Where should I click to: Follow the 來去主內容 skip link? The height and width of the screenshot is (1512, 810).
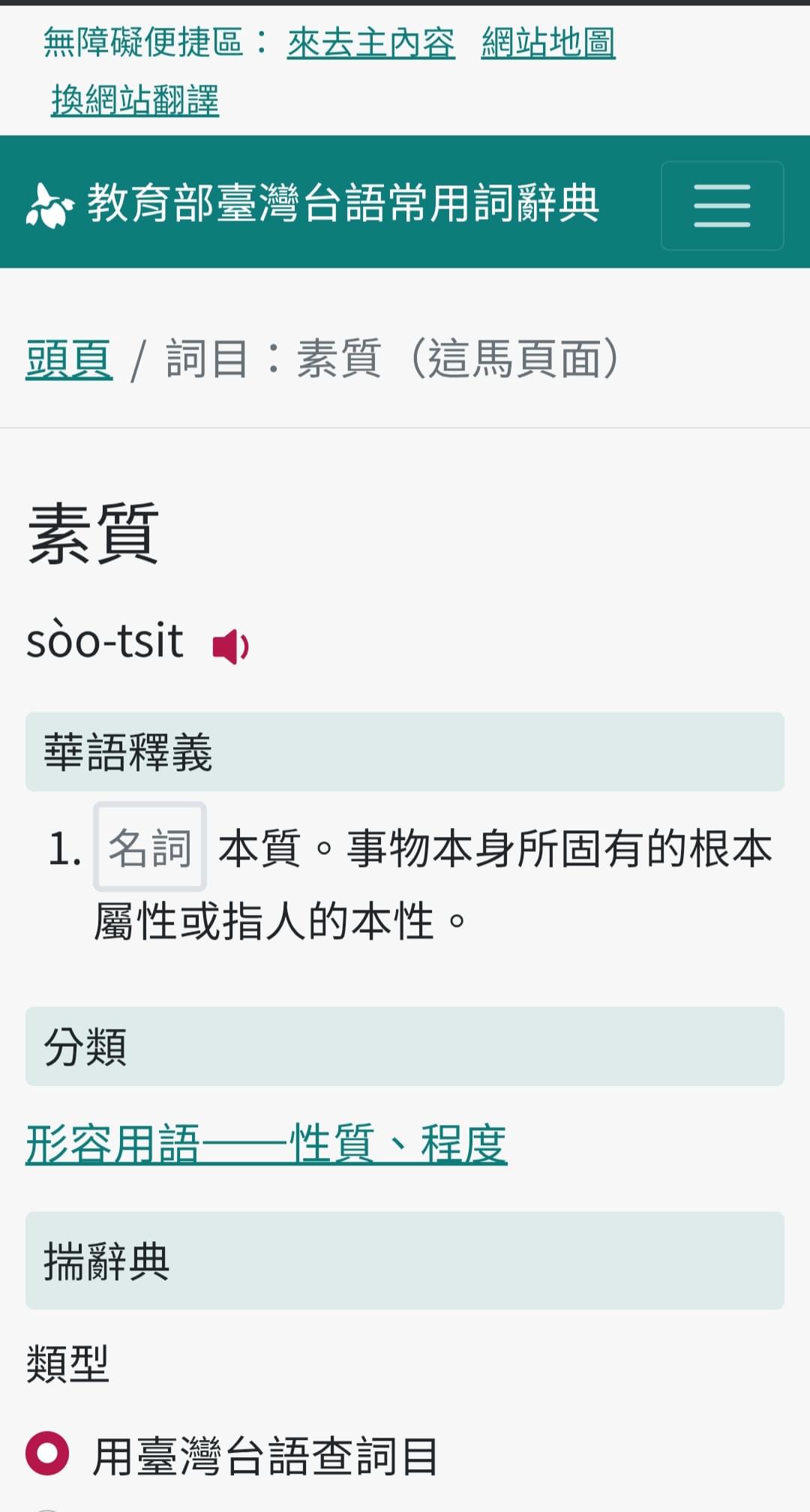point(371,43)
